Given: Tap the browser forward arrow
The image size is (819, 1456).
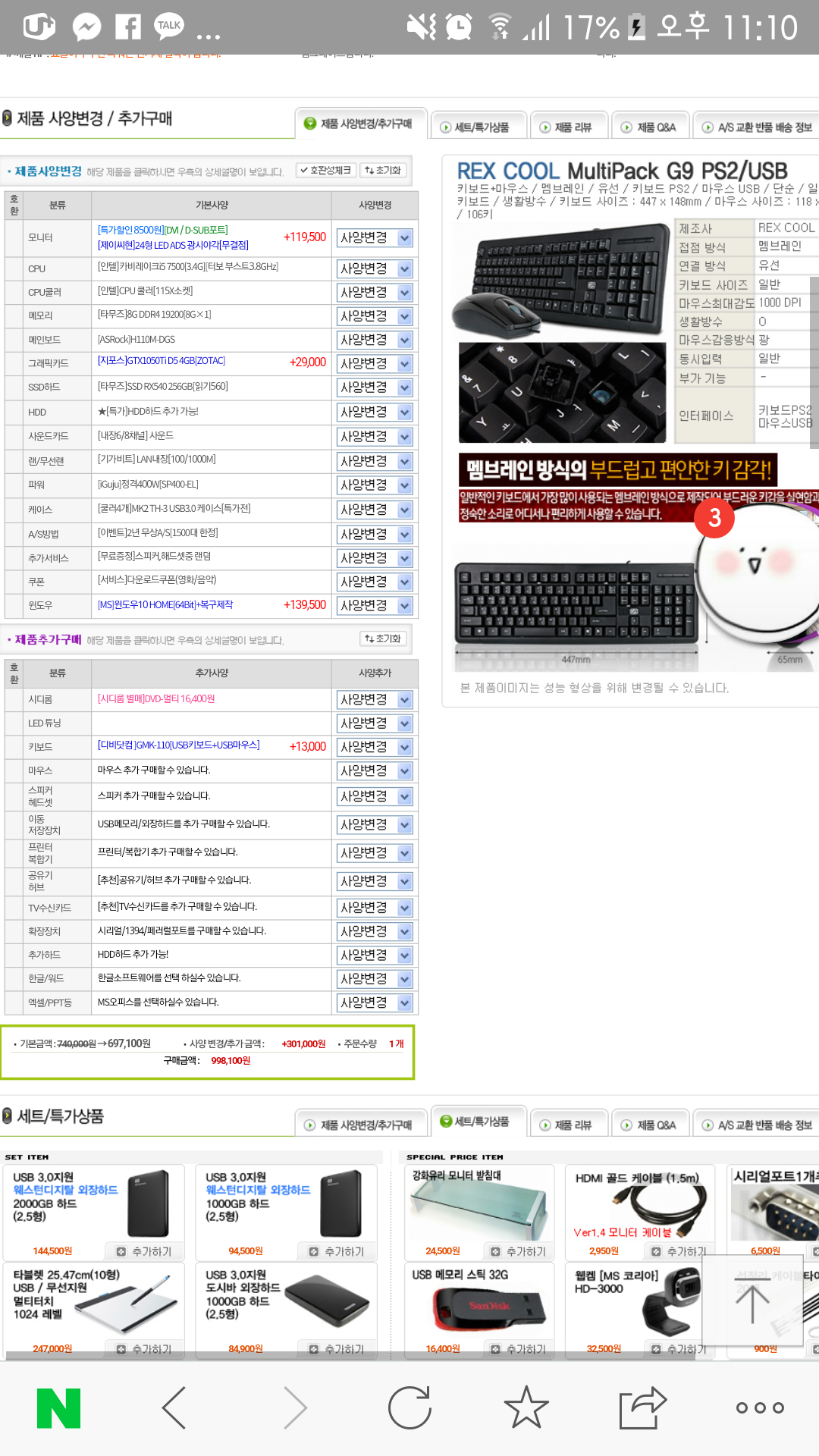Looking at the screenshot, I should pos(295,1407).
